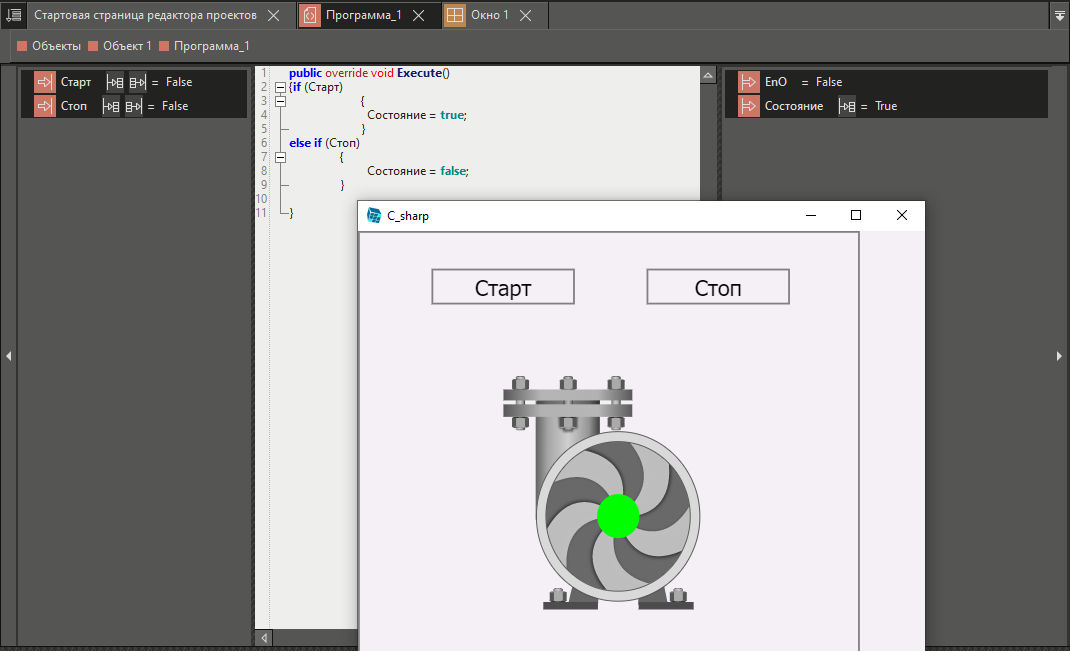Select the Объект 1 breadcrumb
The height and width of the screenshot is (651, 1070).
(x=127, y=46)
